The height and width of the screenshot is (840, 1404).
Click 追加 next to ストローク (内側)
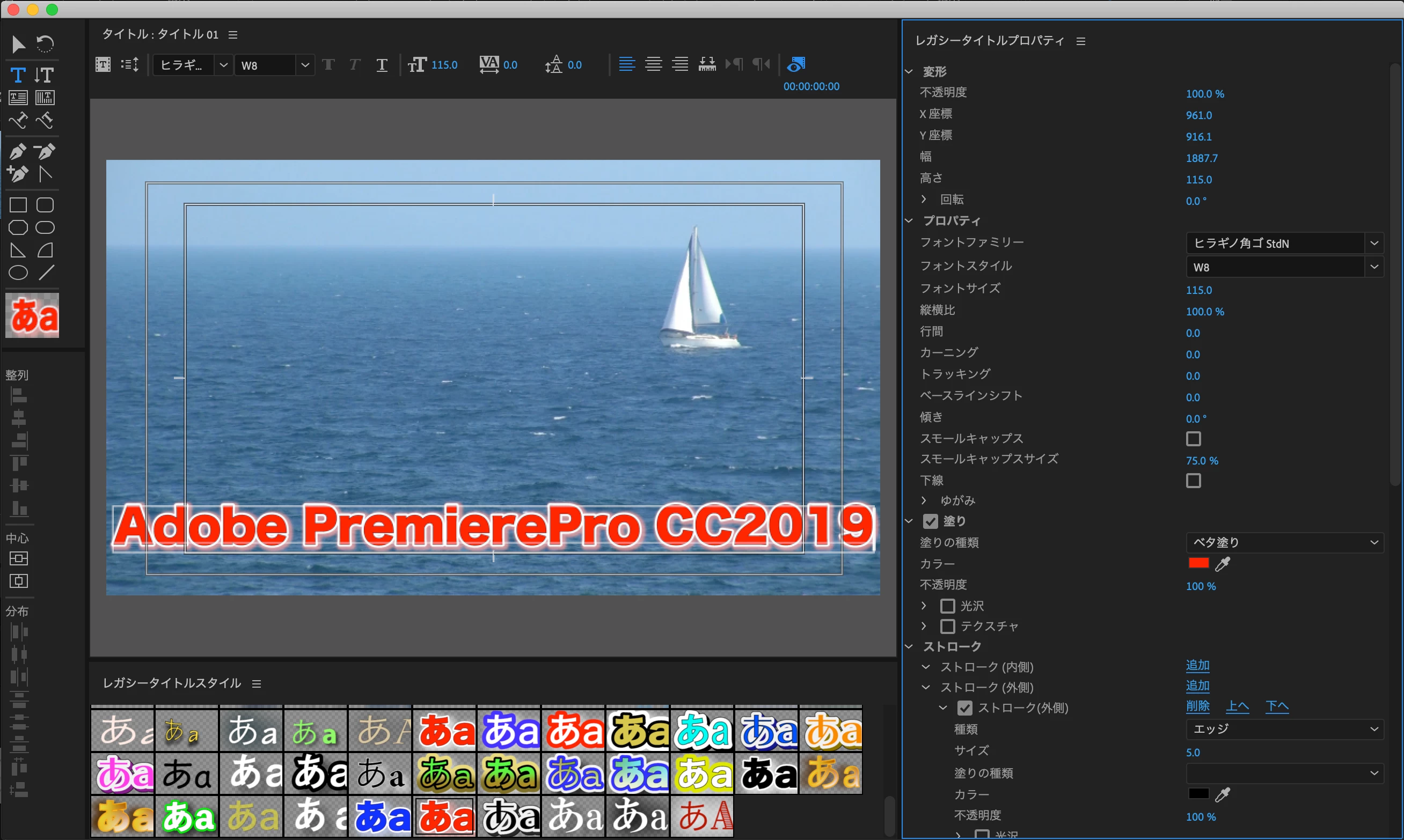pos(1197,666)
